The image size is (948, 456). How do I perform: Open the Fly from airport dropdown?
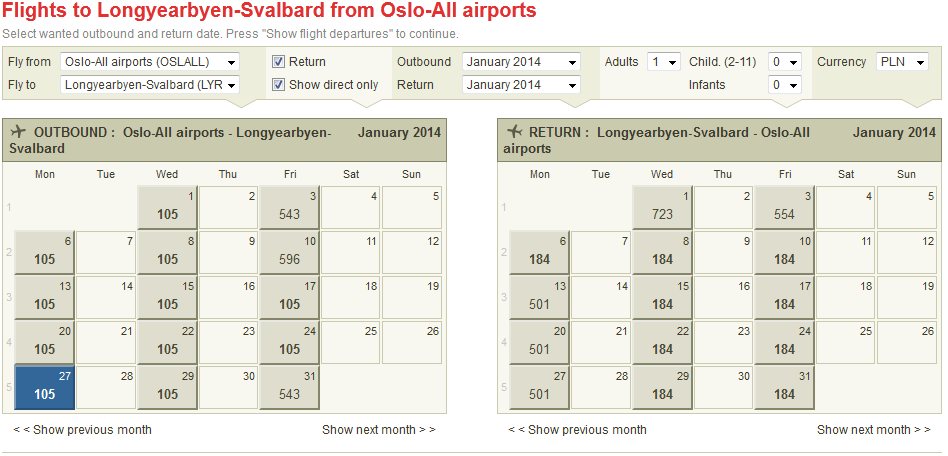coord(150,62)
